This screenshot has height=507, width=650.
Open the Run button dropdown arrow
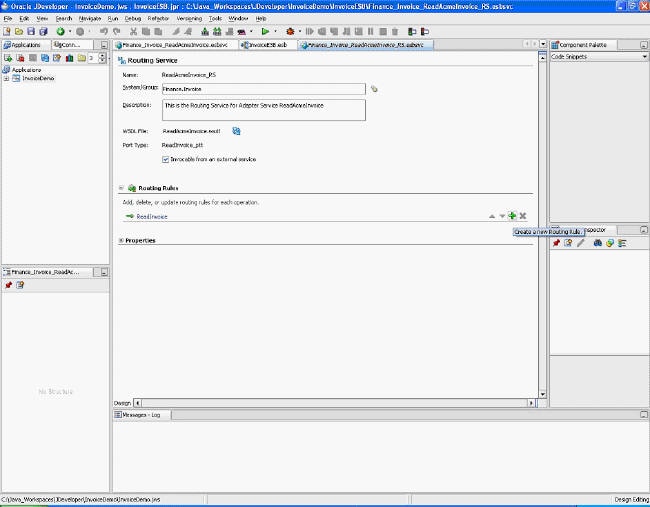coord(275,32)
